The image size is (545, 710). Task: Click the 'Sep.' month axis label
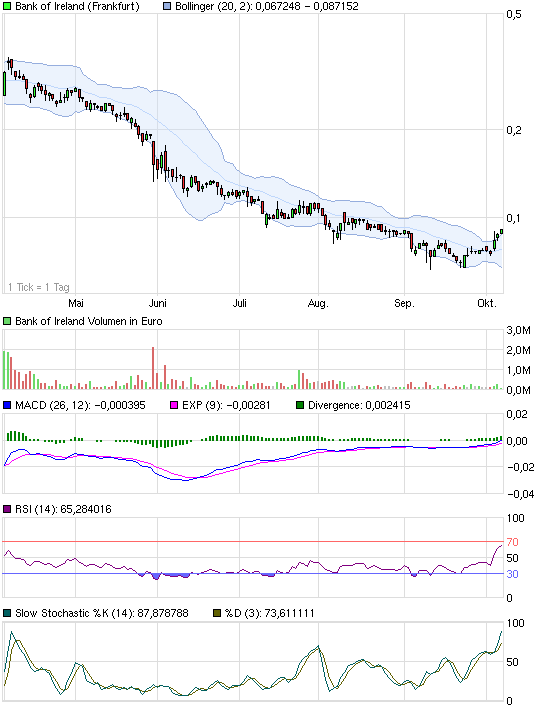404,303
